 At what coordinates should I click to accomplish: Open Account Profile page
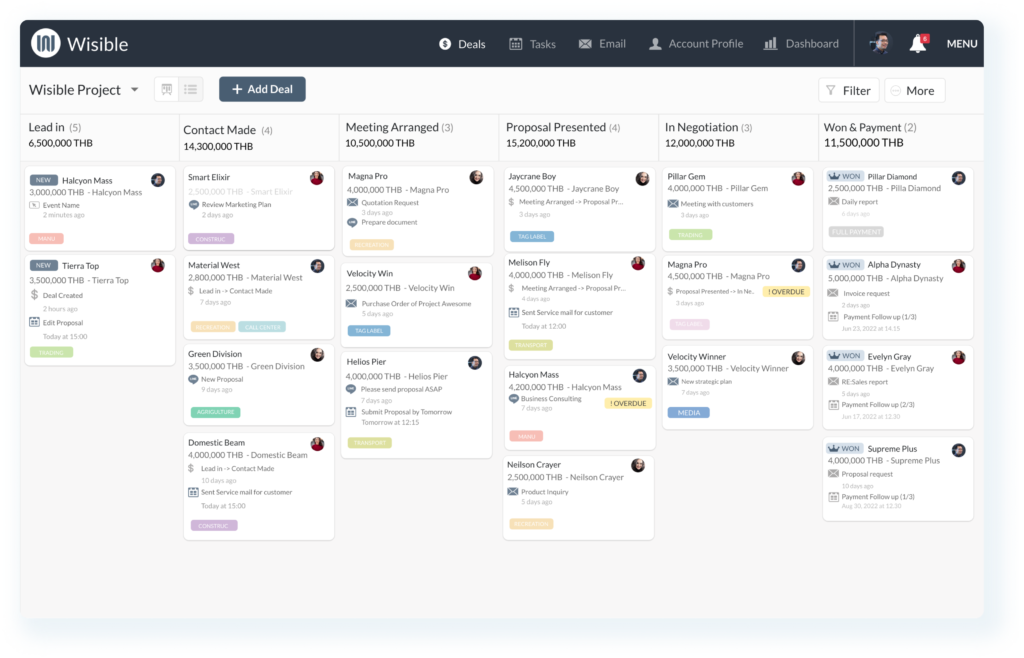click(696, 44)
